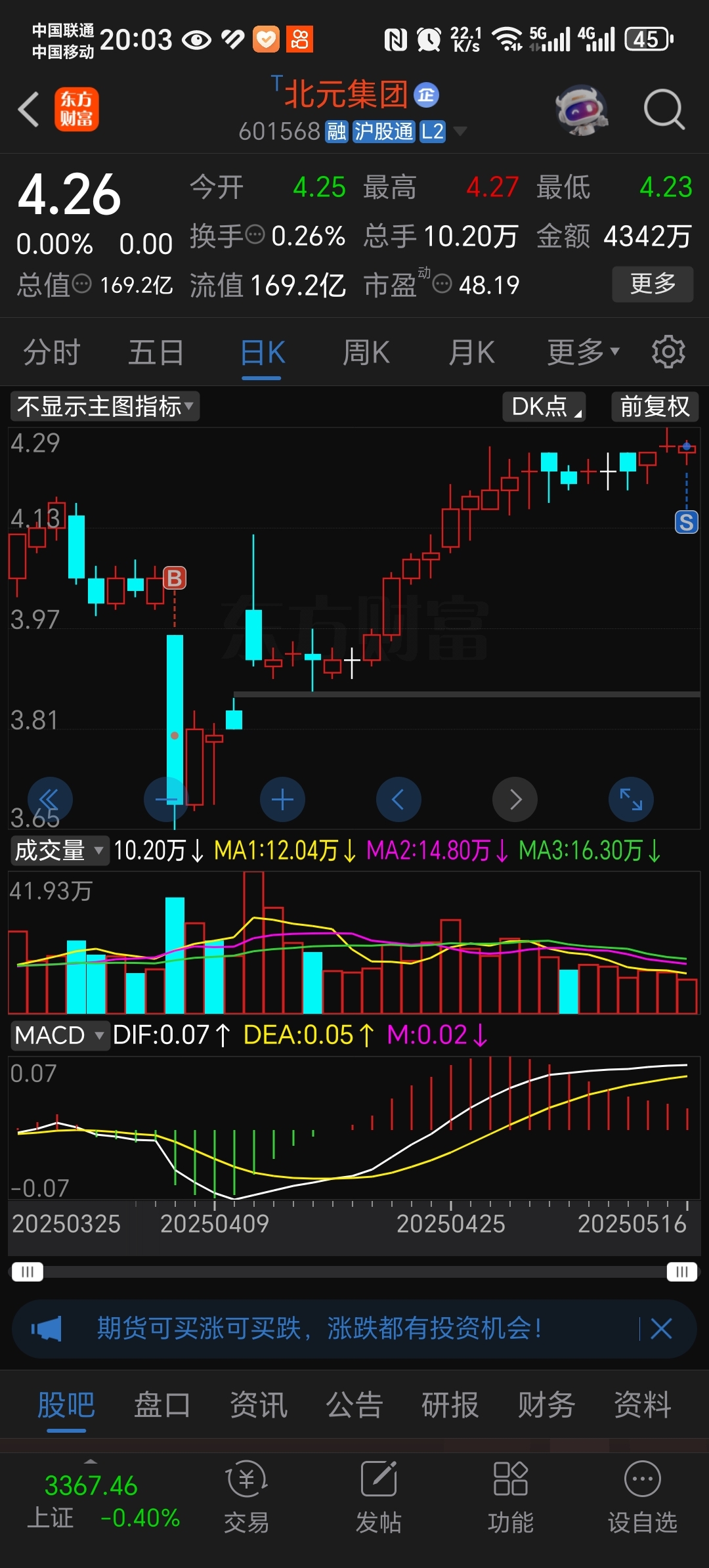Move chart right one step
This screenshot has width=709, height=1568.
pos(515,799)
